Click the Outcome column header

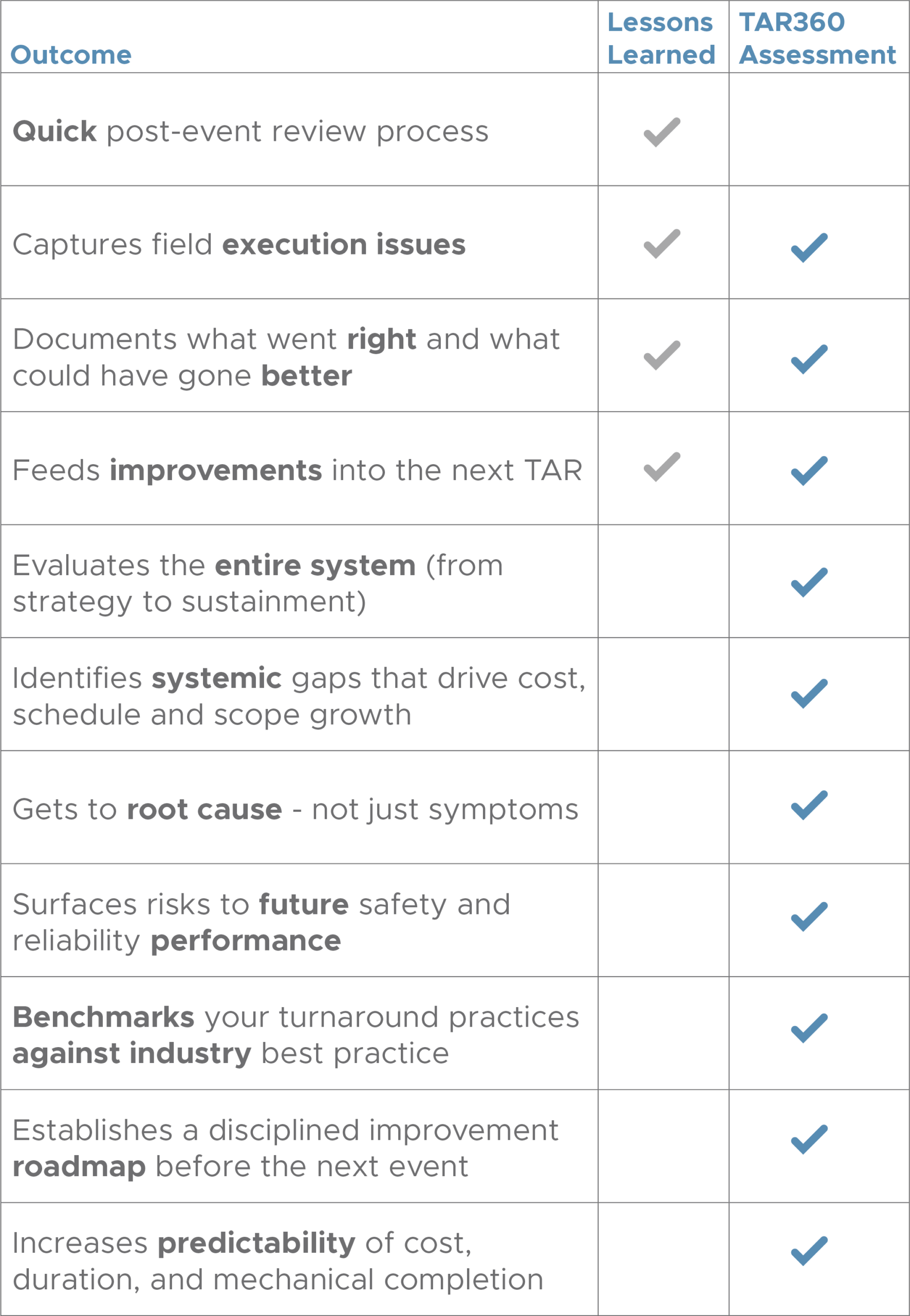[x=71, y=56]
